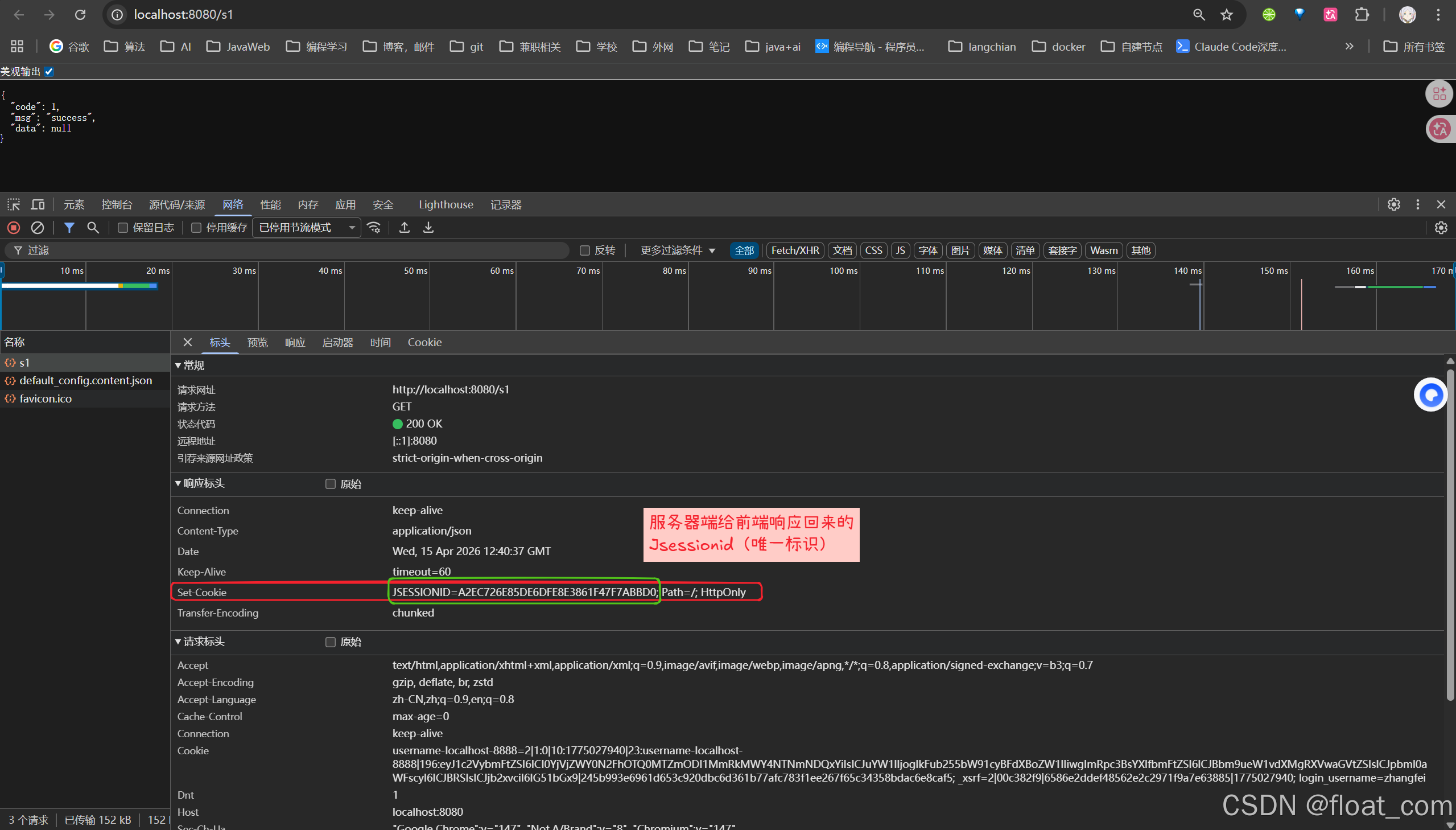Switch to the 控制台 panel tab

pyautogui.click(x=117, y=204)
